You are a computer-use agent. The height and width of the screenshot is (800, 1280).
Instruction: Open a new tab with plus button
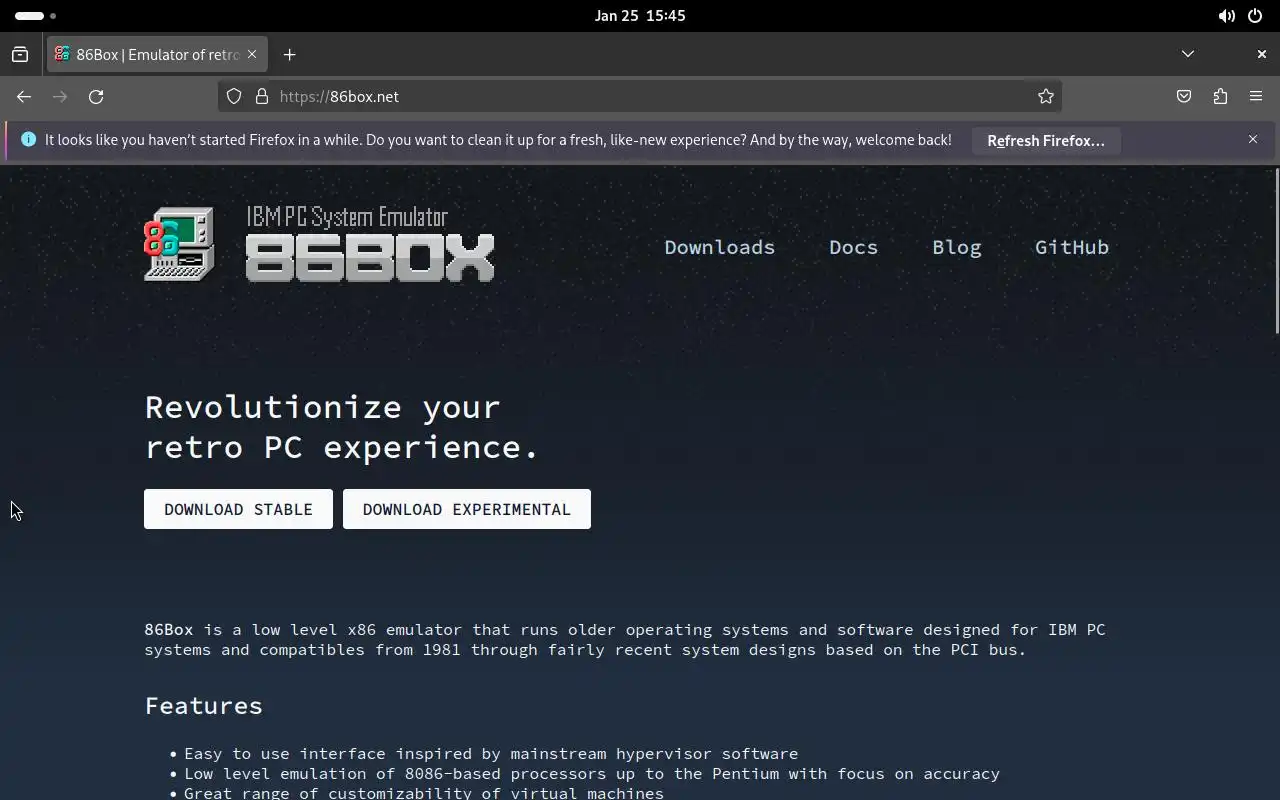tap(289, 55)
